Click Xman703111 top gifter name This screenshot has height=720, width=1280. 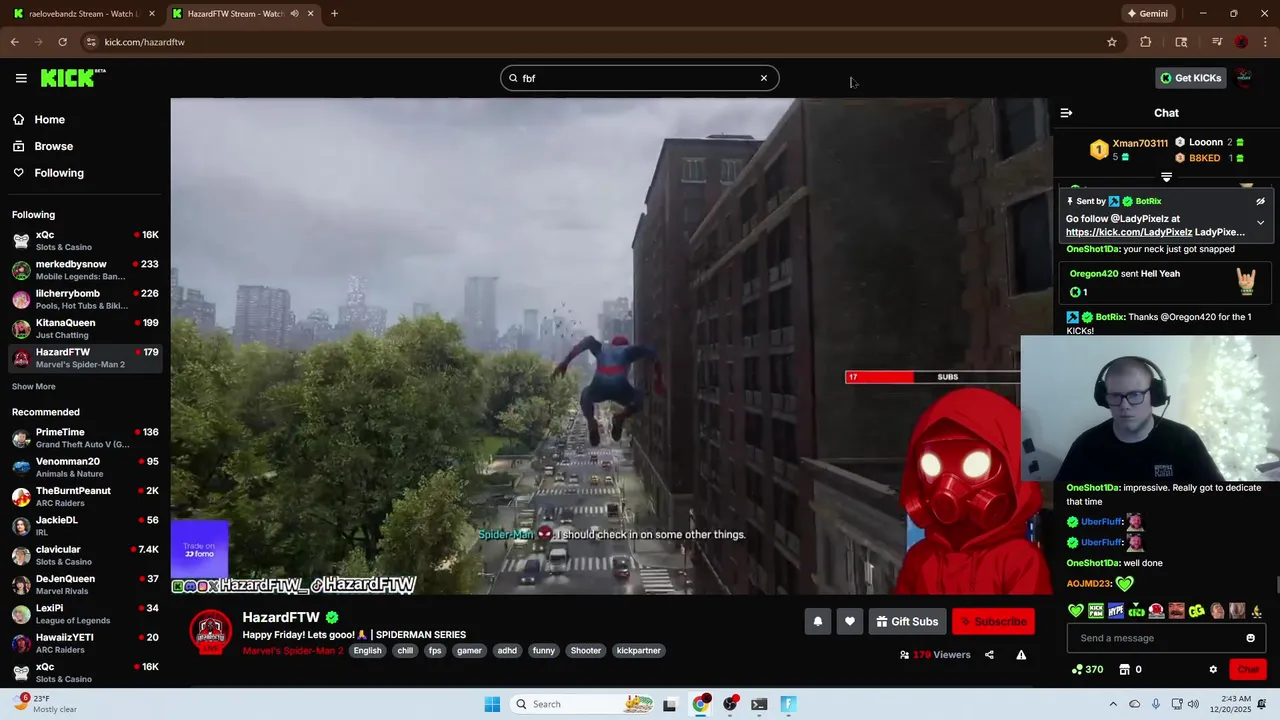[1140, 143]
